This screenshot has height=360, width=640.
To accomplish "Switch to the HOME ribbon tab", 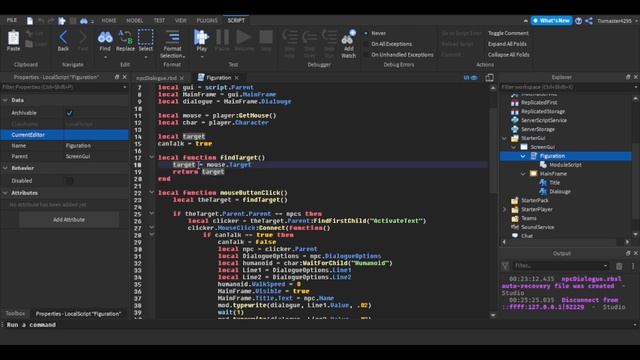I will pos(109,20).
